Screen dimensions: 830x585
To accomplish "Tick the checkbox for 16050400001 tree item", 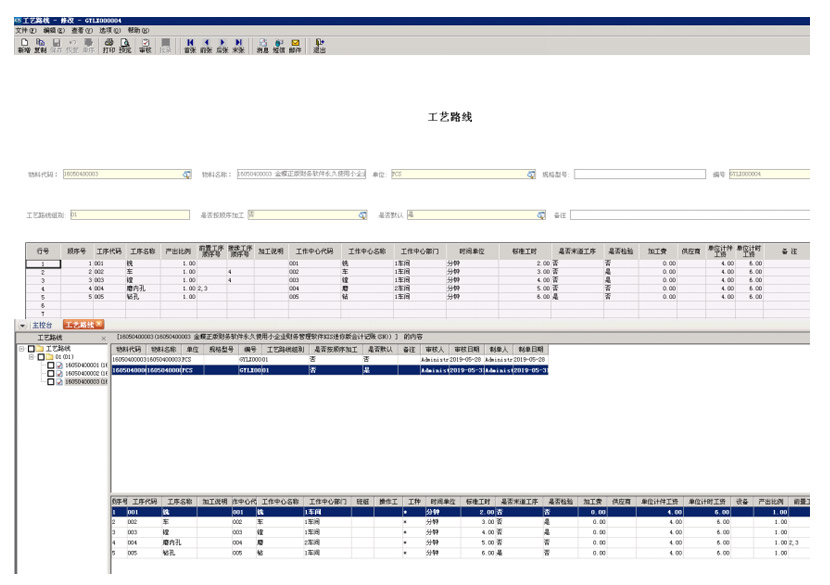I will click(x=51, y=366).
